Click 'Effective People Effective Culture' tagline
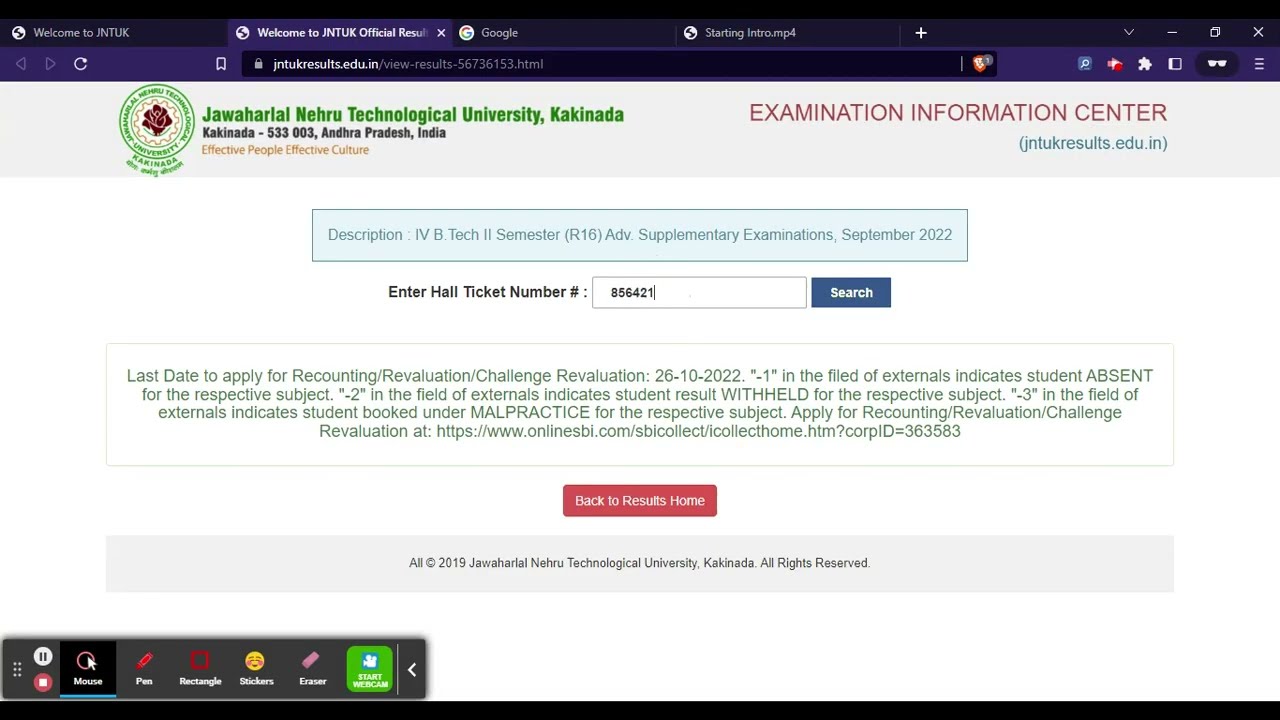This screenshot has width=1280, height=720. point(285,150)
